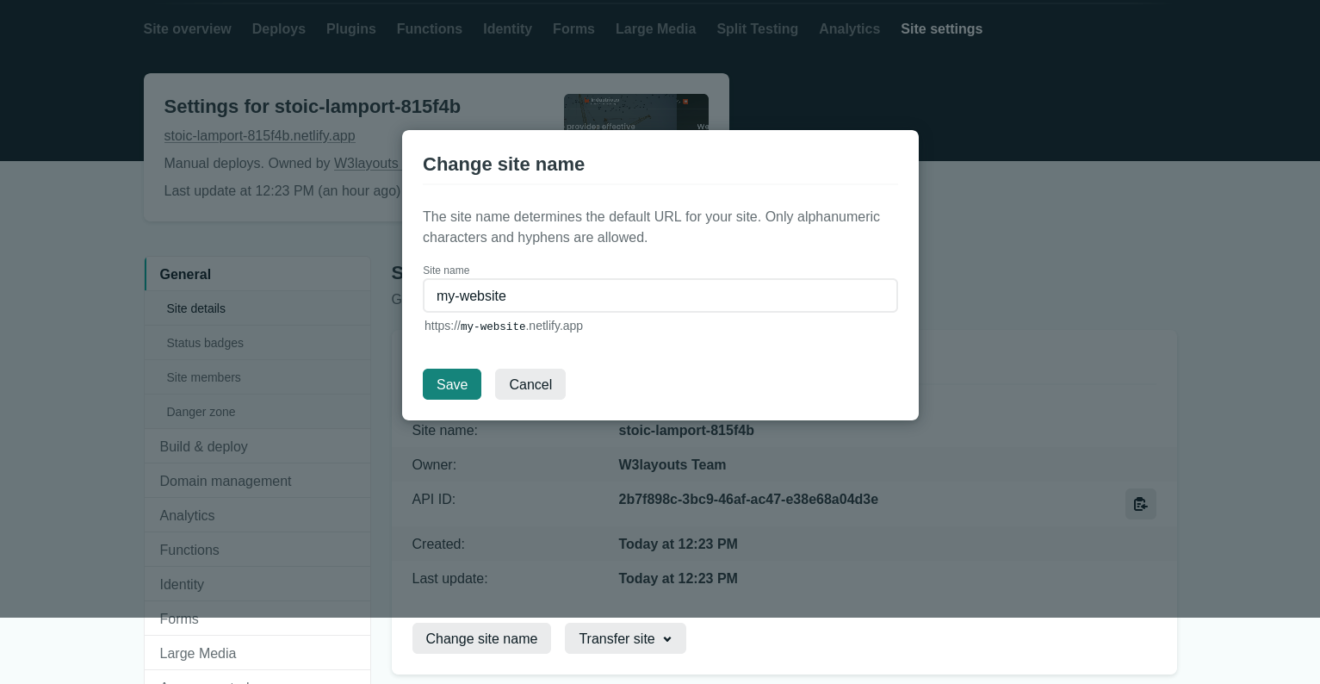
Task: Select Site overview in top navigation
Action: [x=187, y=29]
